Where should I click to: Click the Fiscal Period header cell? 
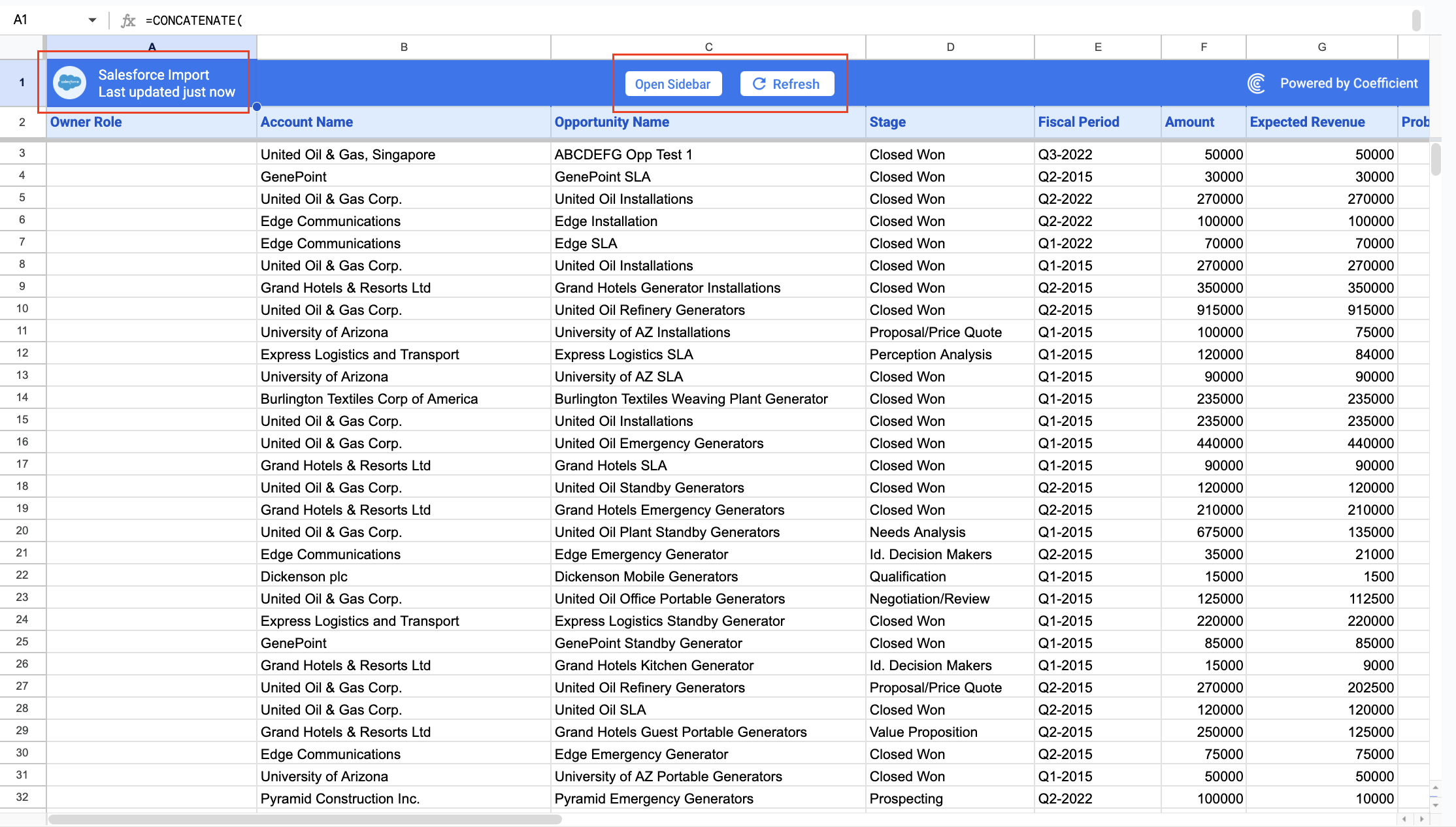click(1078, 122)
